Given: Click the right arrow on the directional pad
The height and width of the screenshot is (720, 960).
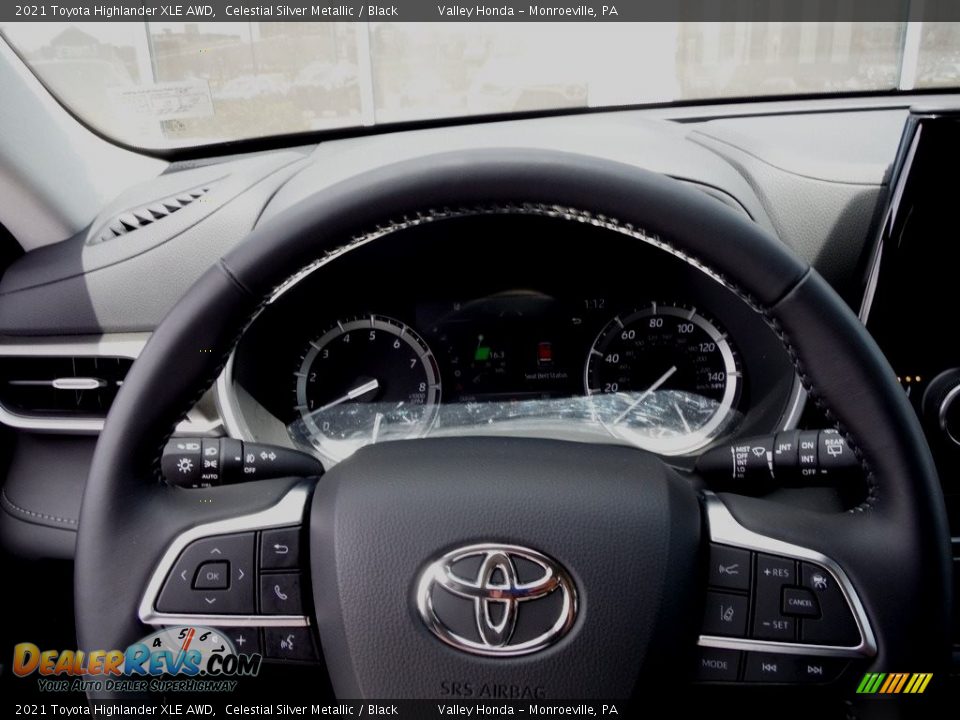Looking at the screenshot, I should pyautogui.click(x=241, y=574).
